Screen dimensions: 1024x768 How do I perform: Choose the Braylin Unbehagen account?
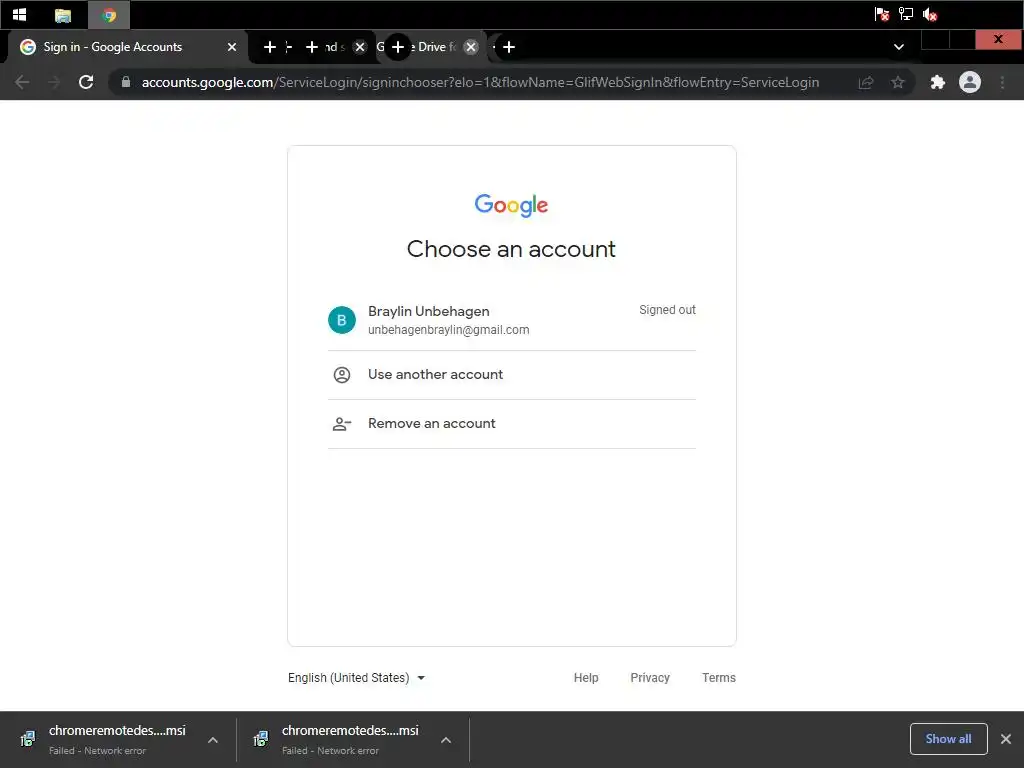511,320
